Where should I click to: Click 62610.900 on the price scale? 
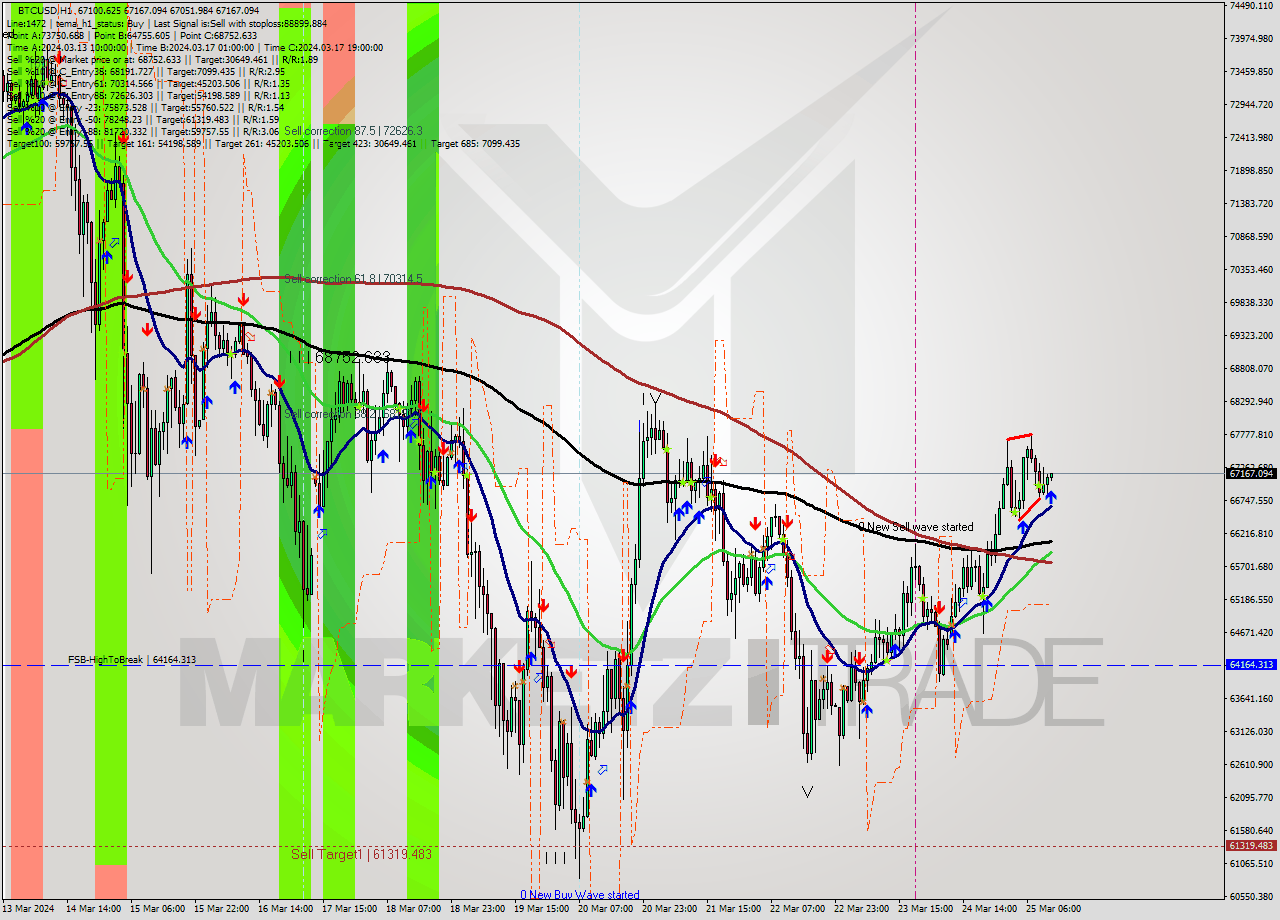click(1250, 765)
